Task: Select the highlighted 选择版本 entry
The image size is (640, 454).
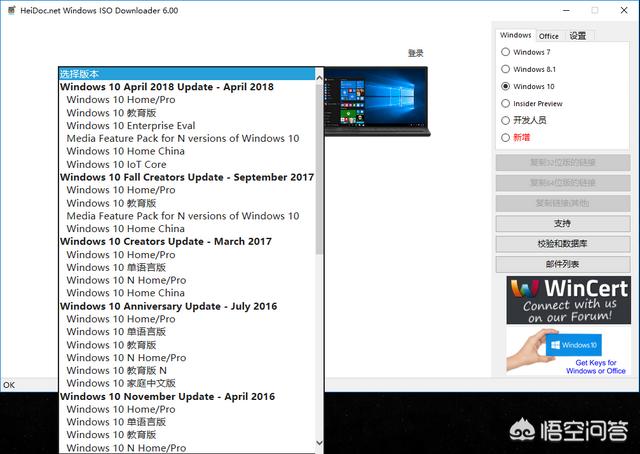Action: click(x=187, y=74)
